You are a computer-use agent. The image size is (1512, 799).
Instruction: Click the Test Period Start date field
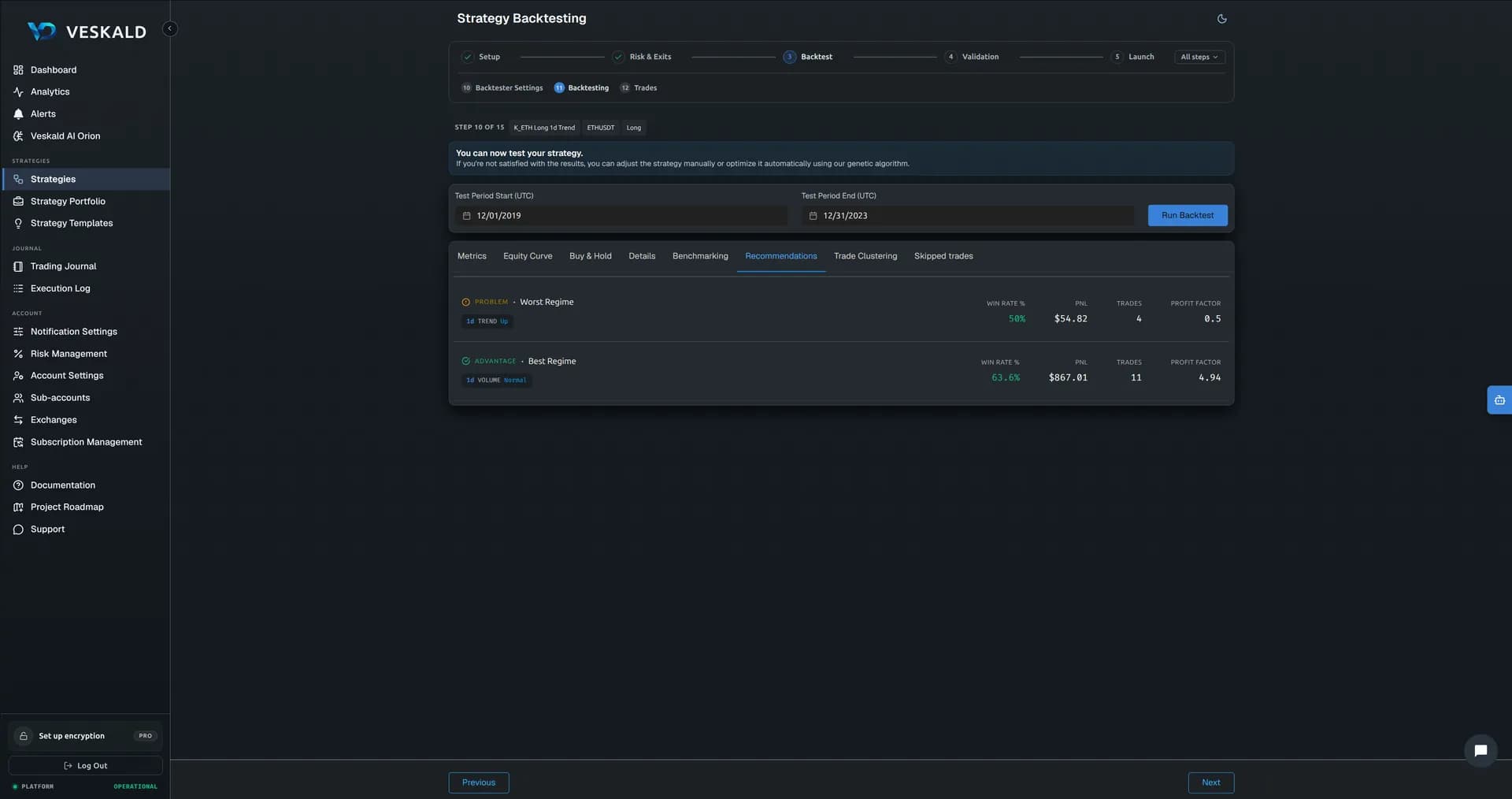(621, 216)
